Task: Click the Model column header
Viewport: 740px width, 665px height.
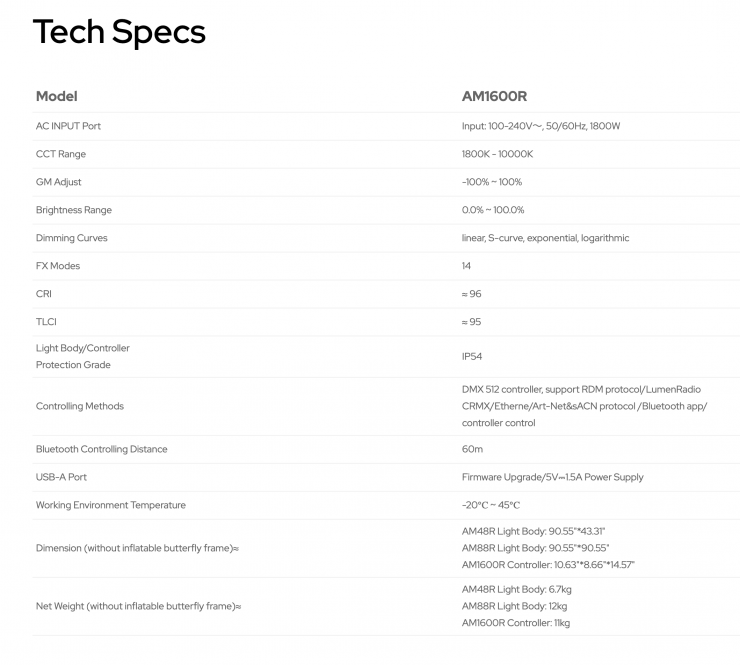Action: (x=56, y=96)
